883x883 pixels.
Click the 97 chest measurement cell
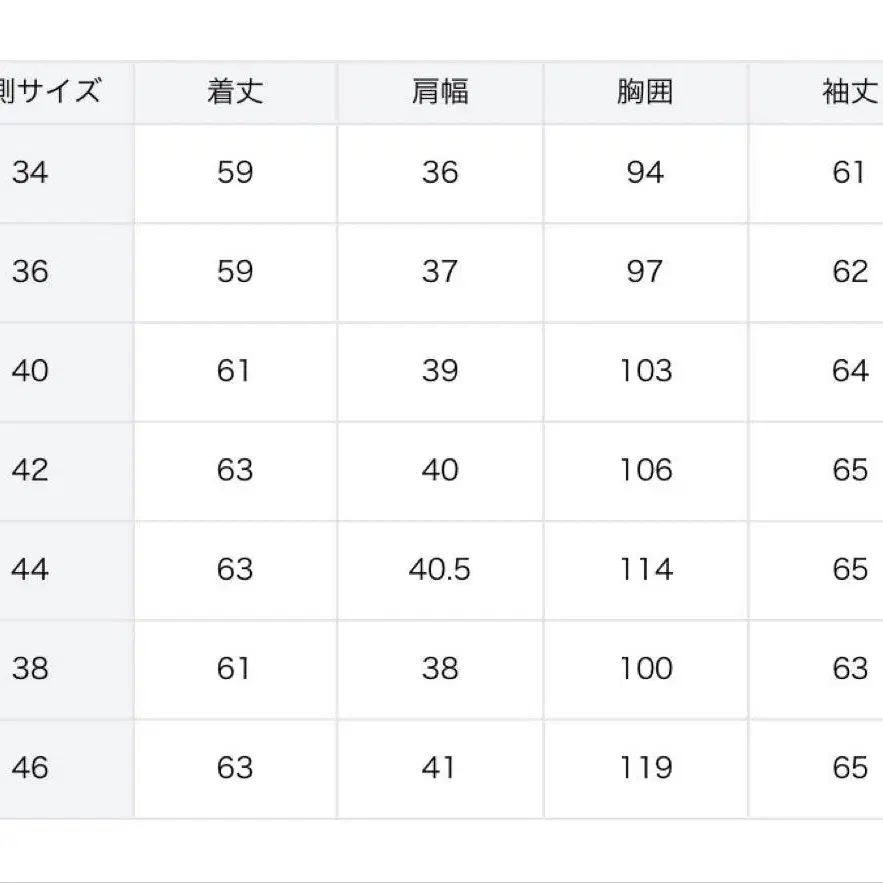coord(645,272)
